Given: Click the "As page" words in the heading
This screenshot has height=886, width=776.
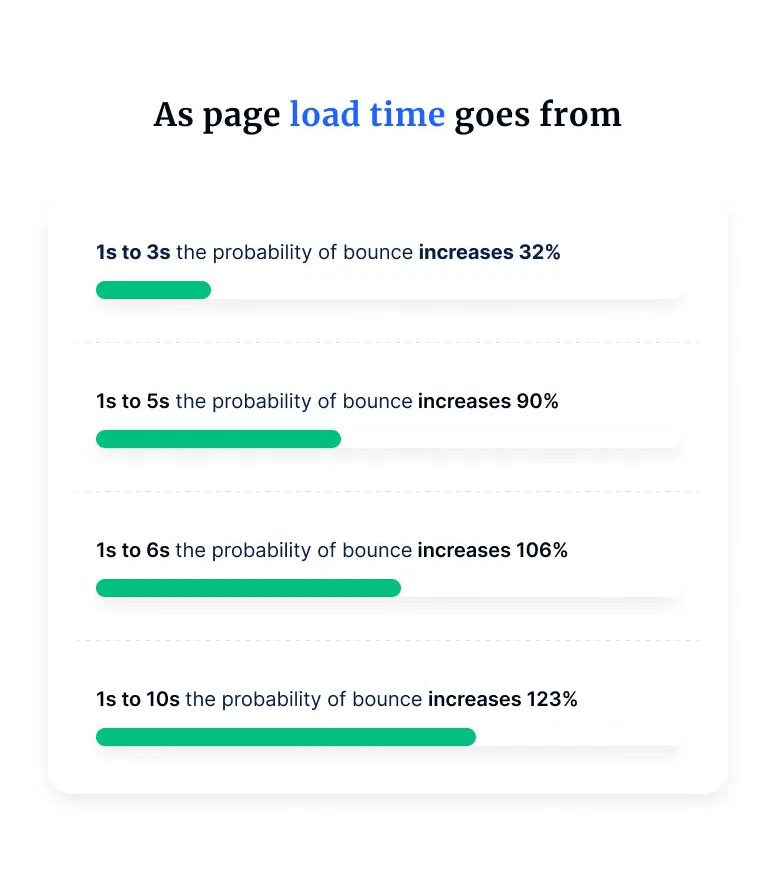Looking at the screenshot, I should click(216, 115).
